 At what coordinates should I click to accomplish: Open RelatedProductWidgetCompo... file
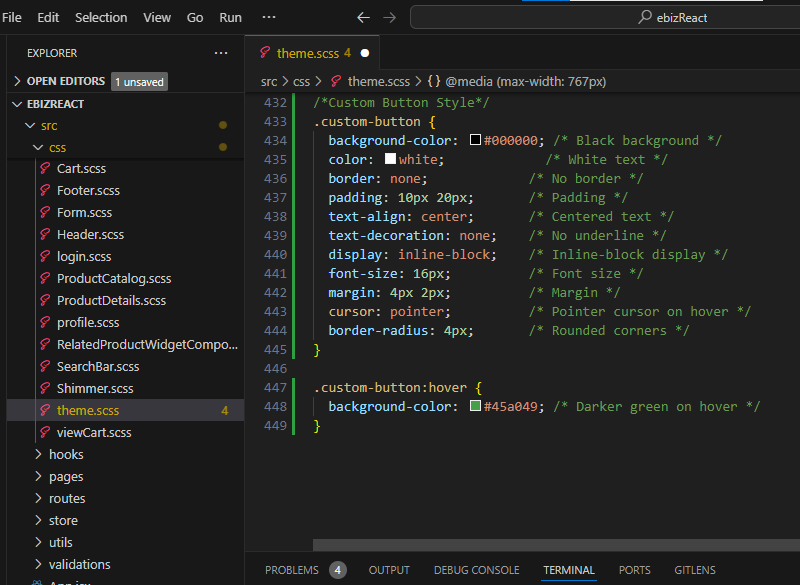147,344
